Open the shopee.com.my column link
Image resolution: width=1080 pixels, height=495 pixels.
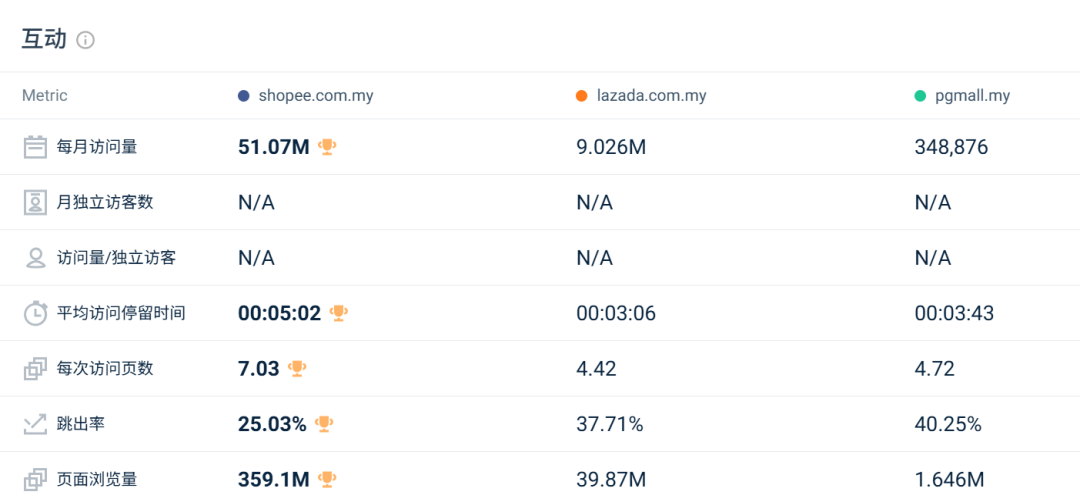coord(316,96)
